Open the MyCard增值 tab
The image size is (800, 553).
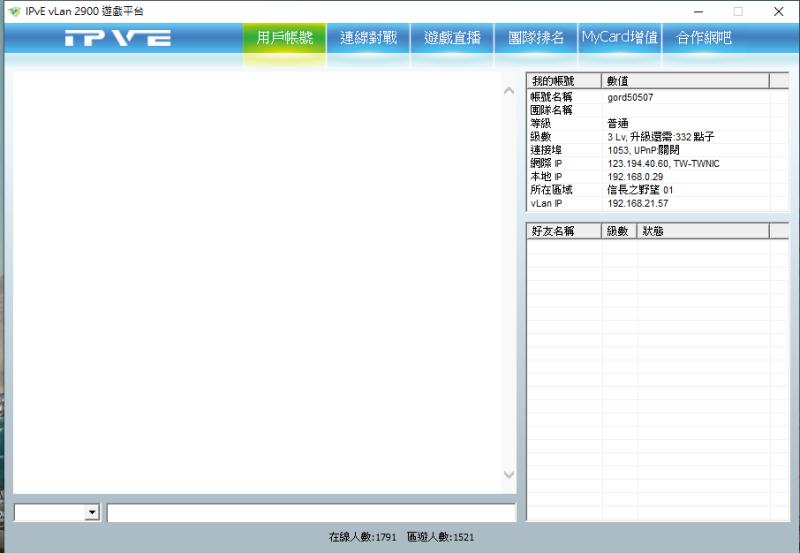point(620,38)
